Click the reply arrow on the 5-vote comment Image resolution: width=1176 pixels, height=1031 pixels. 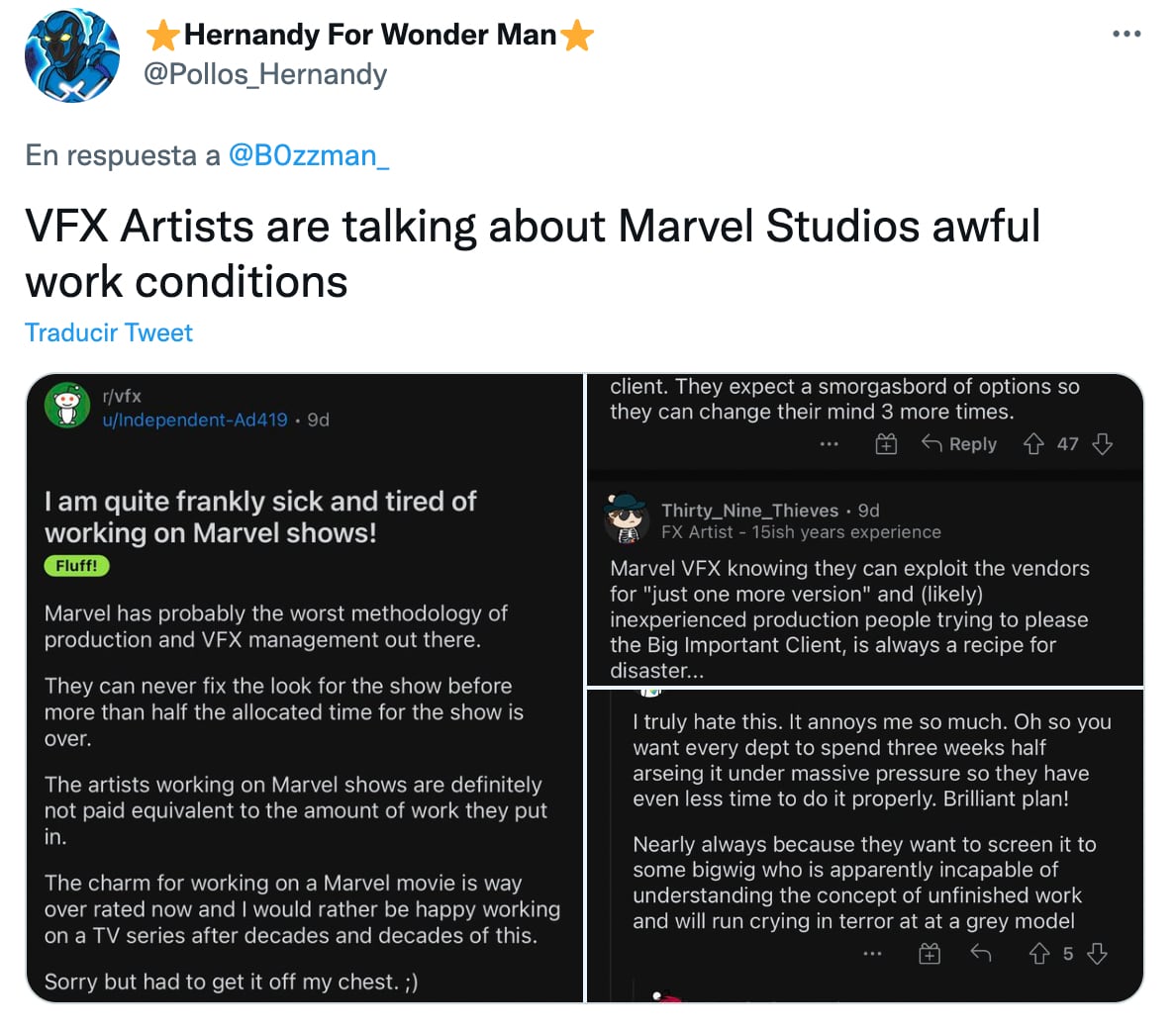point(981,954)
